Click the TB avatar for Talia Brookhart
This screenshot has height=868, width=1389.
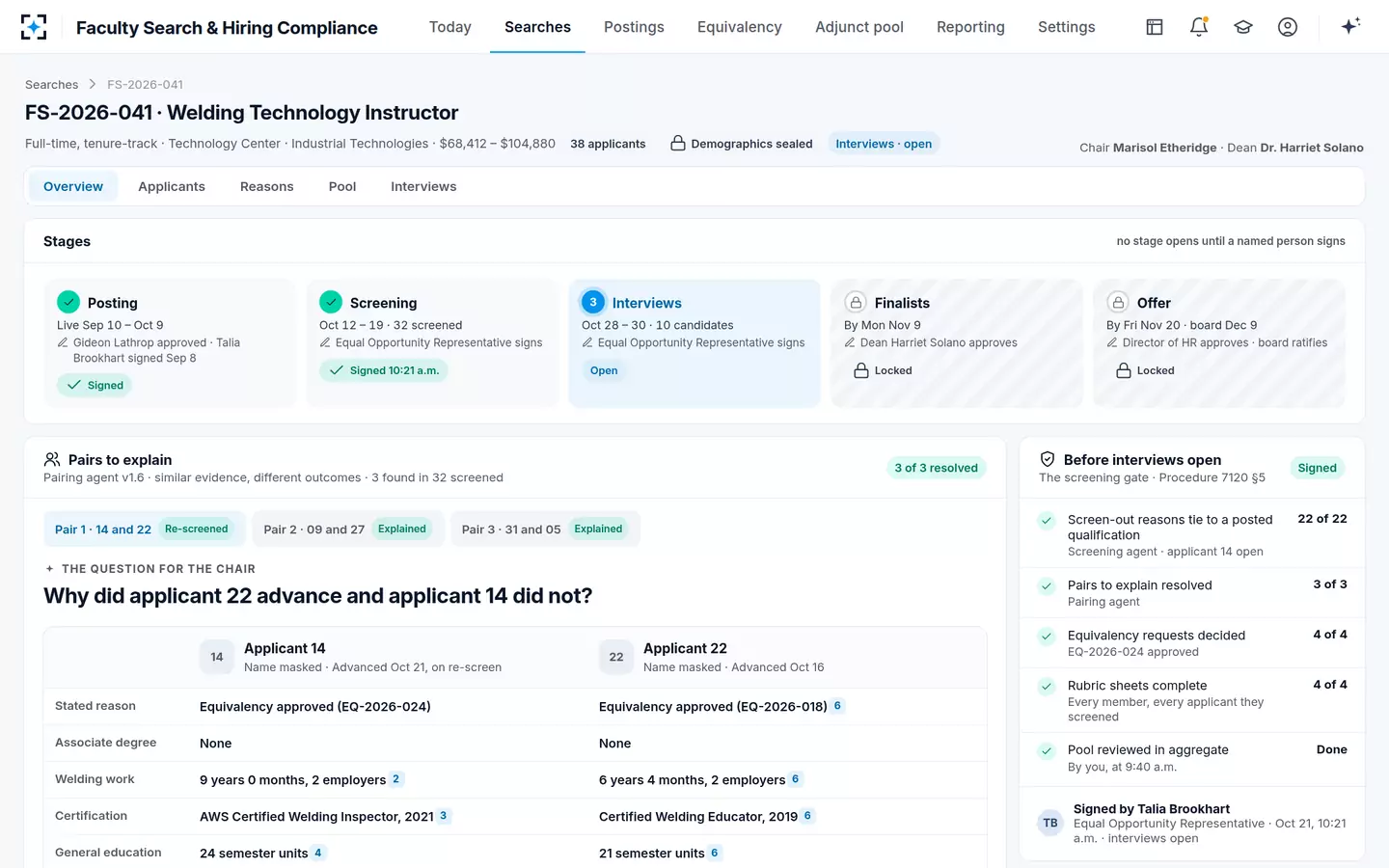tap(1050, 823)
